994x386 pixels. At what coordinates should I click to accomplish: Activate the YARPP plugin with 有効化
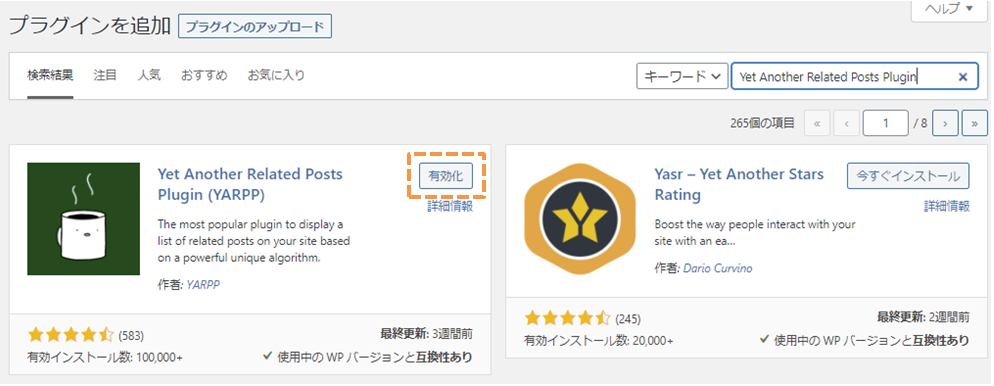click(446, 176)
